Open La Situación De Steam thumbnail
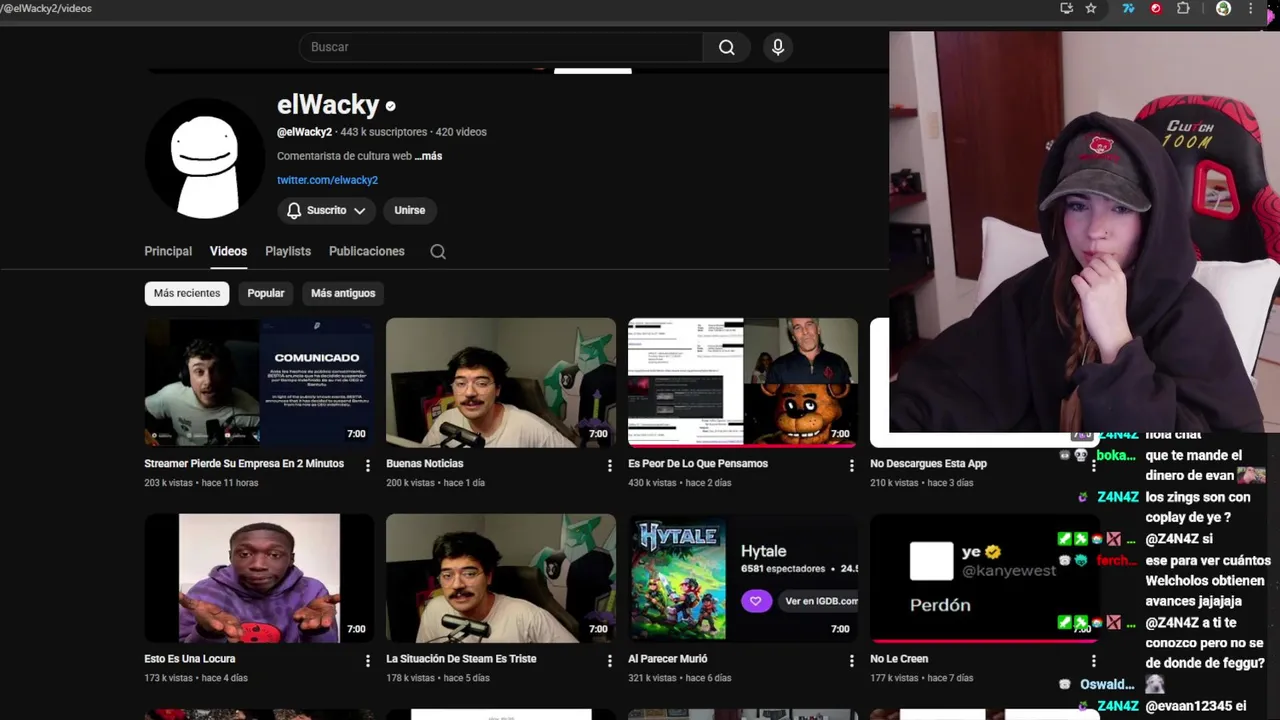The width and height of the screenshot is (1280, 720). point(501,578)
